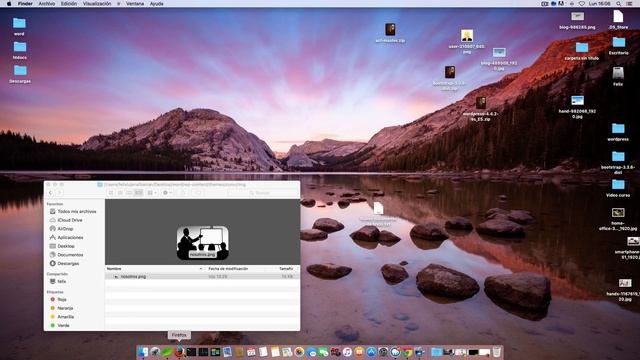Open the Photos app from the Dock
Viewport: 640px width, 360px height.
tap(299, 352)
